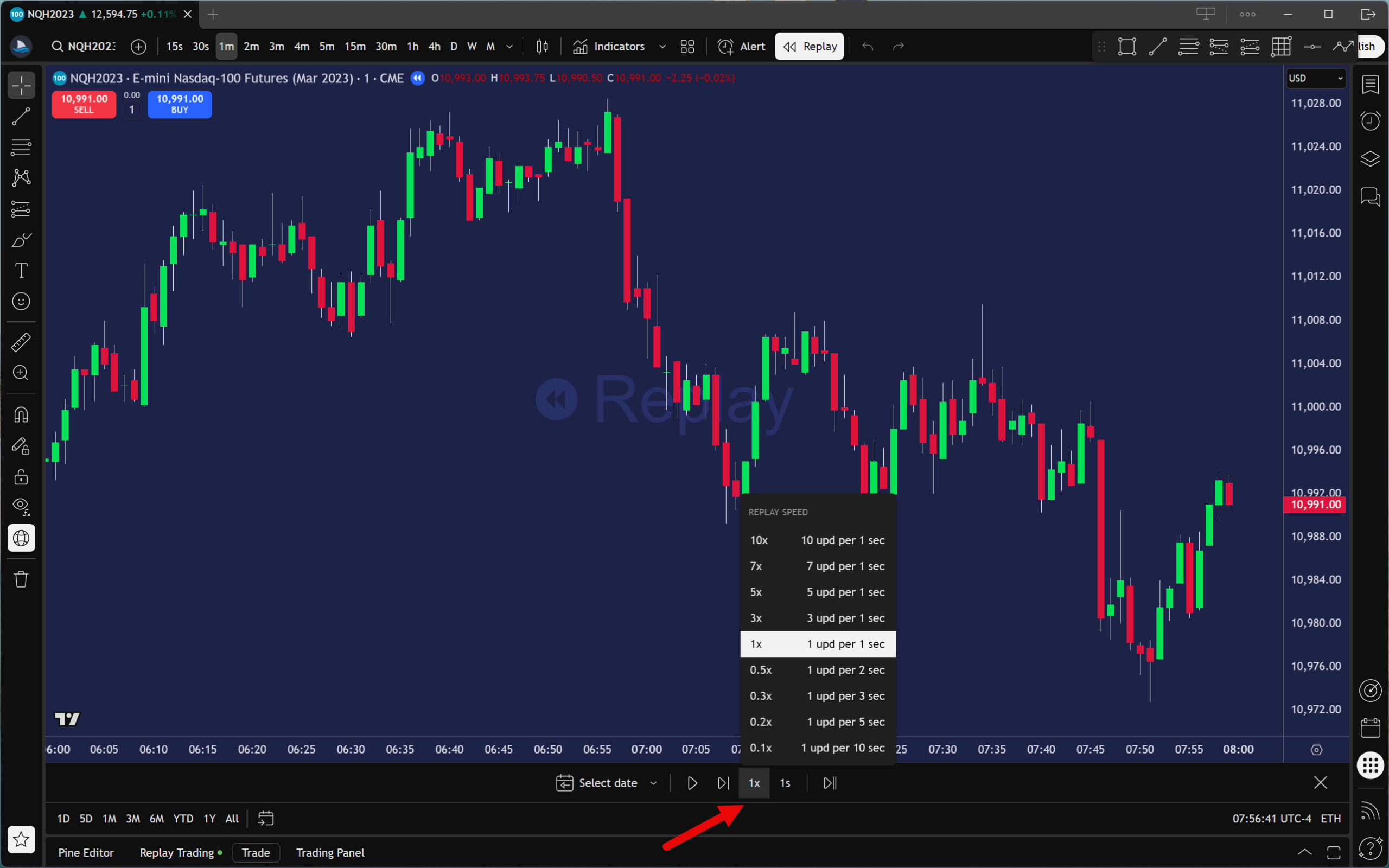Toggle lock all drawing tools
Screen dimensions: 1389x868
[x=21, y=476]
